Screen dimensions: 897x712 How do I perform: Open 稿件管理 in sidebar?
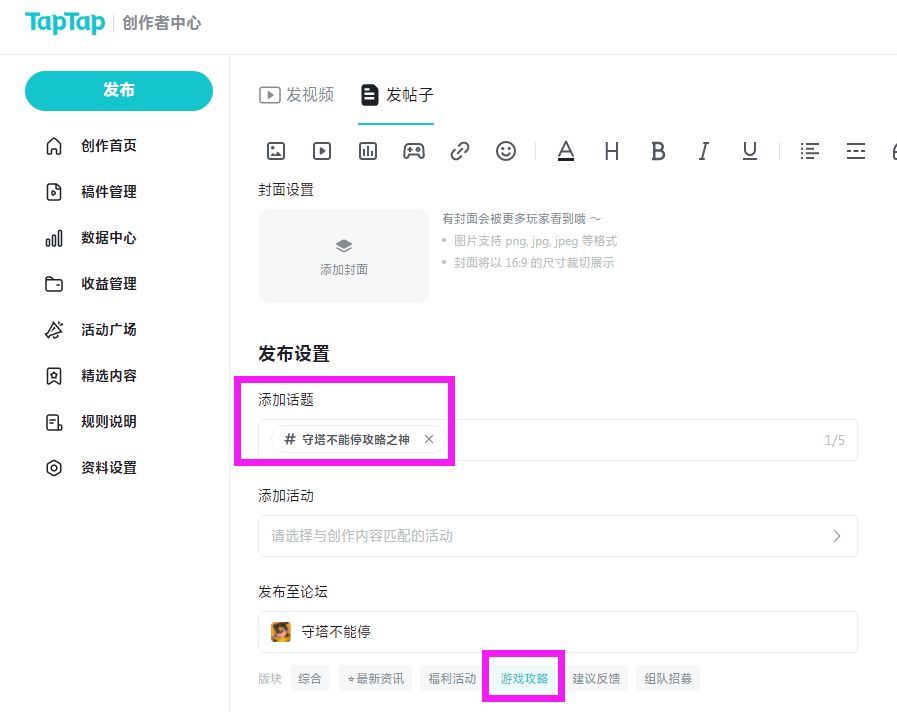click(109, 192)
